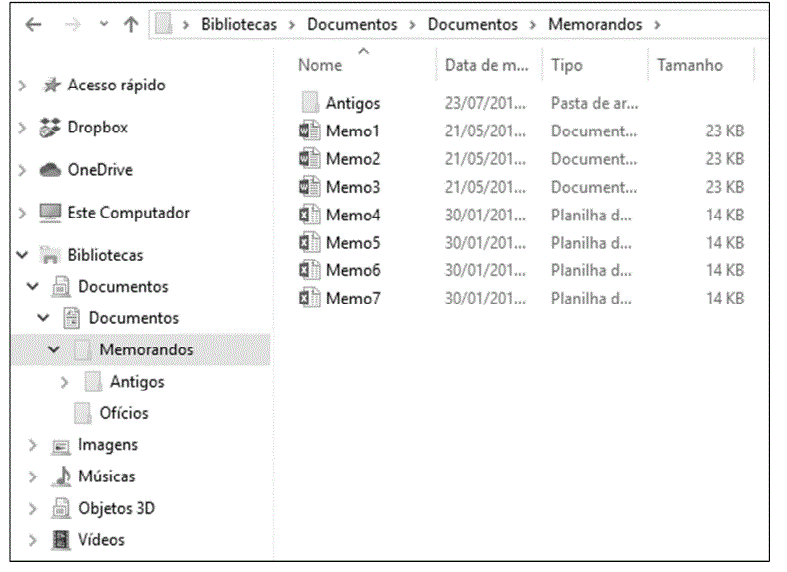Collapse the Memorandos tree node
The height and width of the screenshot is (572, 787).
pyautogui.click(x=54, y=349)
